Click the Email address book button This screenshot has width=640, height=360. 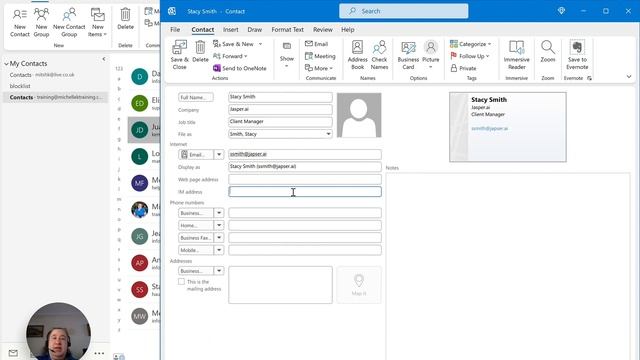click(196, 155)
